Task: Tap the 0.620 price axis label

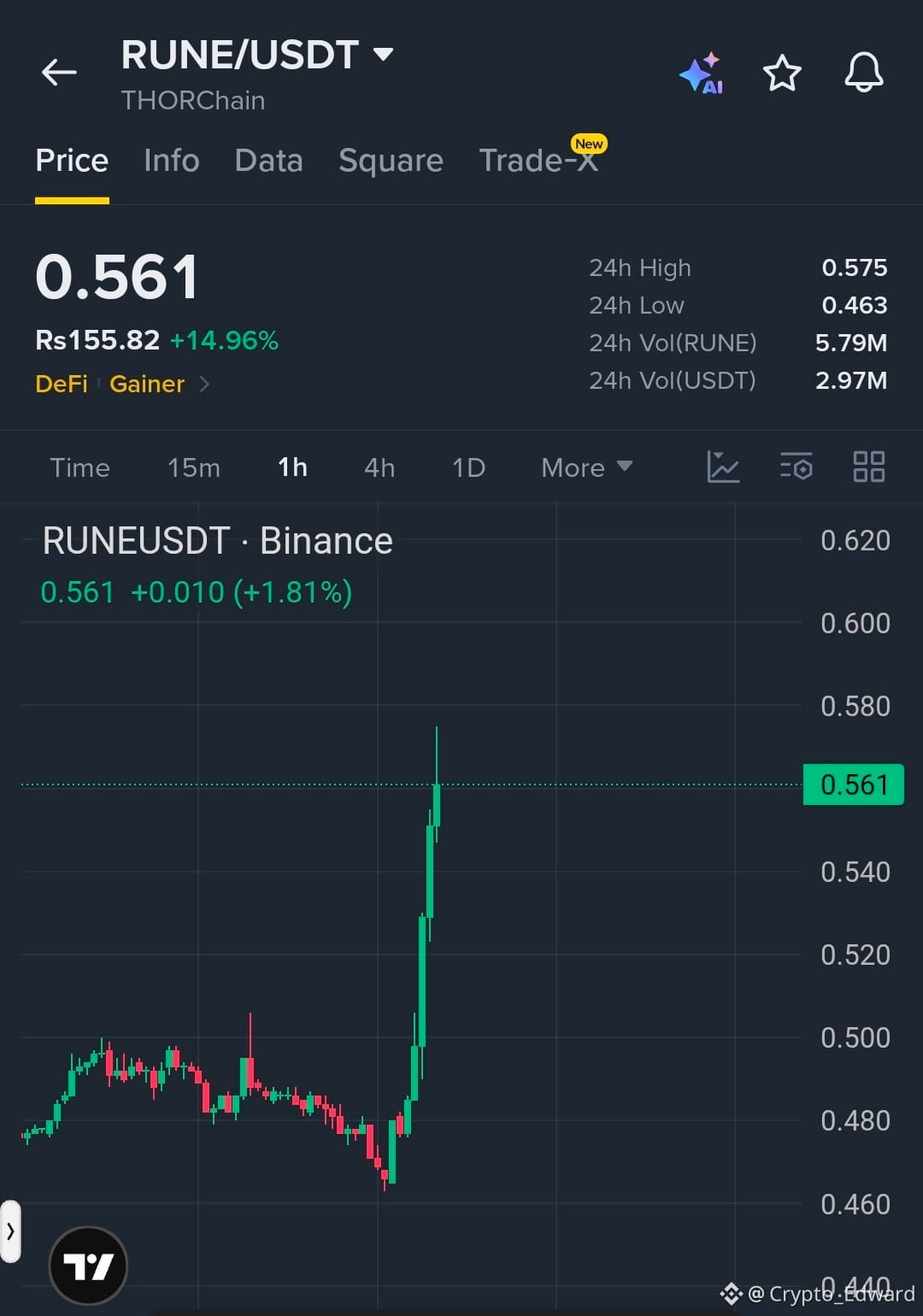Action: (855, 540)
